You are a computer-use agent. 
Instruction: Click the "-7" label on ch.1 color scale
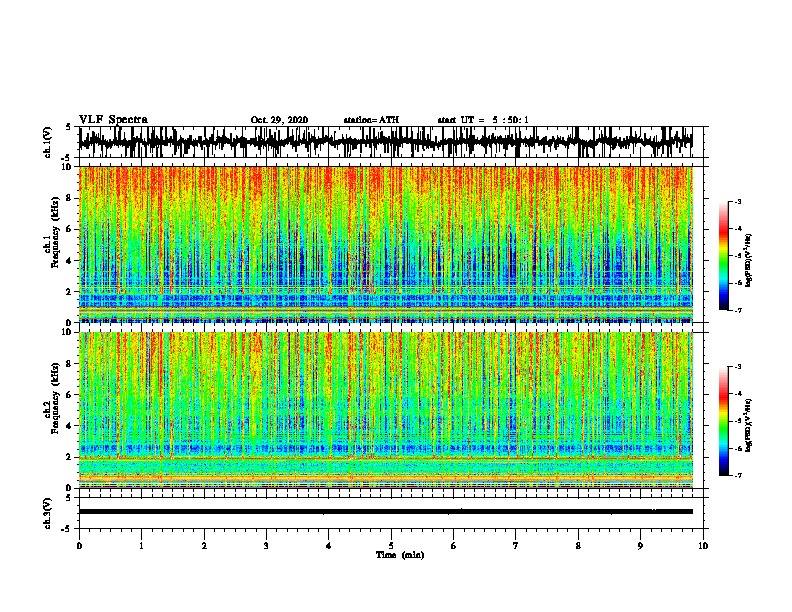tap(738, 310)
